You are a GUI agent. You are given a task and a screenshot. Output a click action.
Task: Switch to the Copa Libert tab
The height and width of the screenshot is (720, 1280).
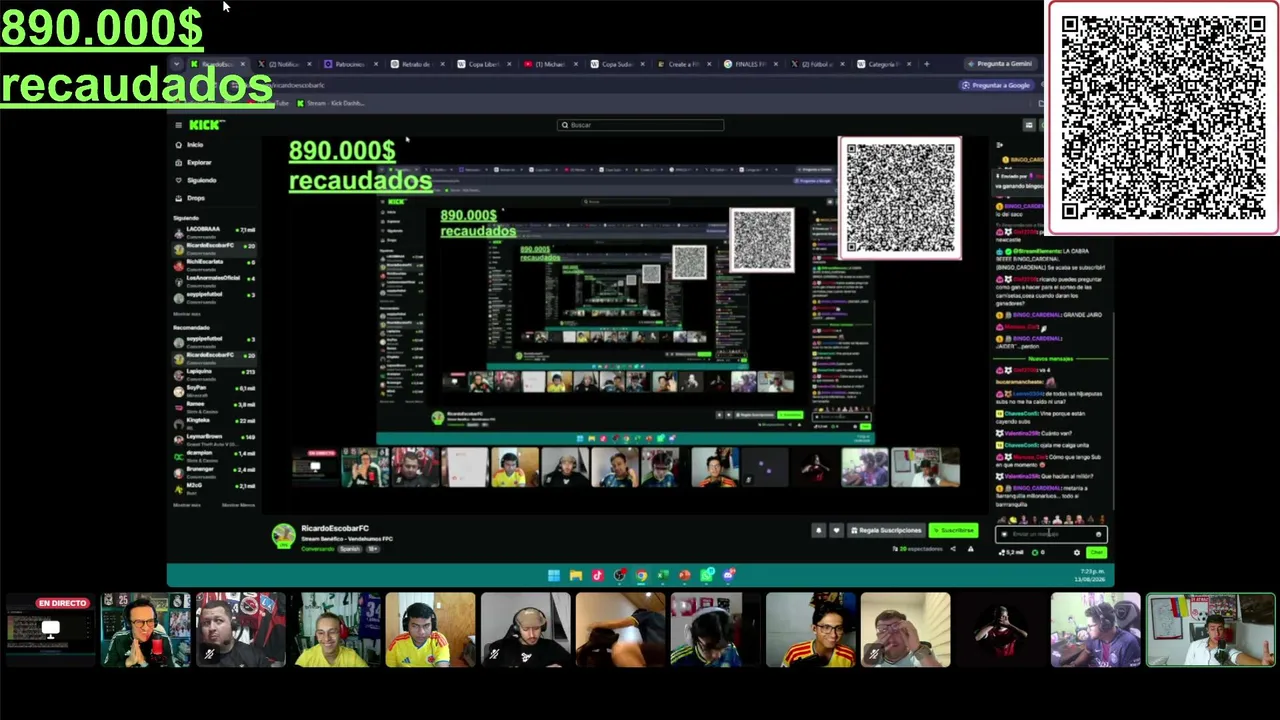483,64
